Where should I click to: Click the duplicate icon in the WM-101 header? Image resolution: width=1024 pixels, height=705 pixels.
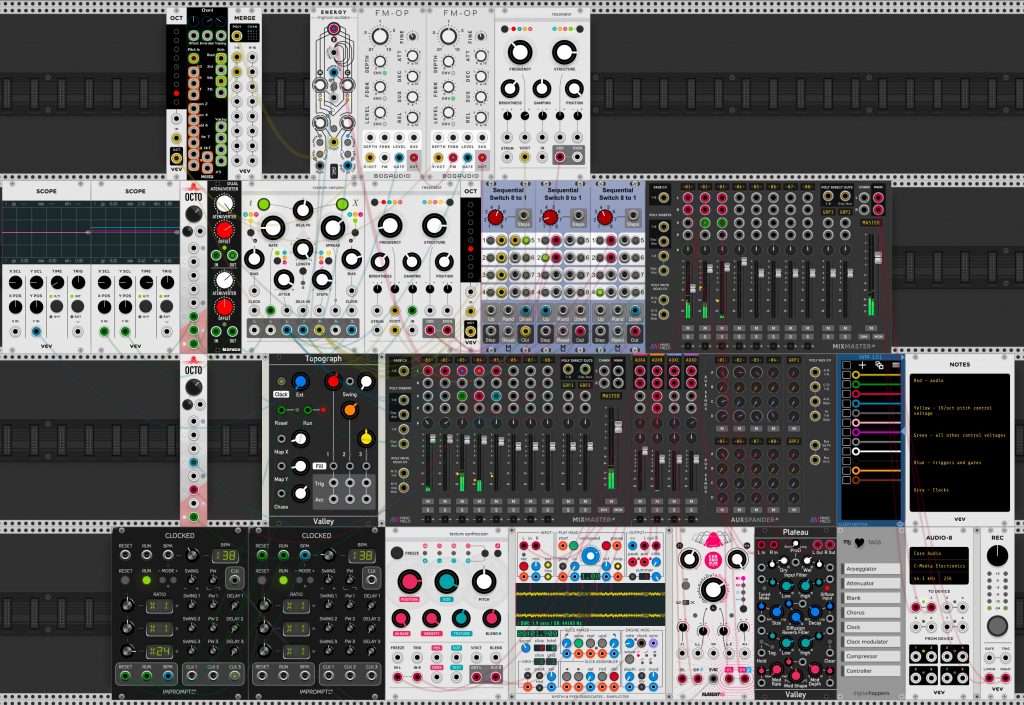tap(879, 365)
